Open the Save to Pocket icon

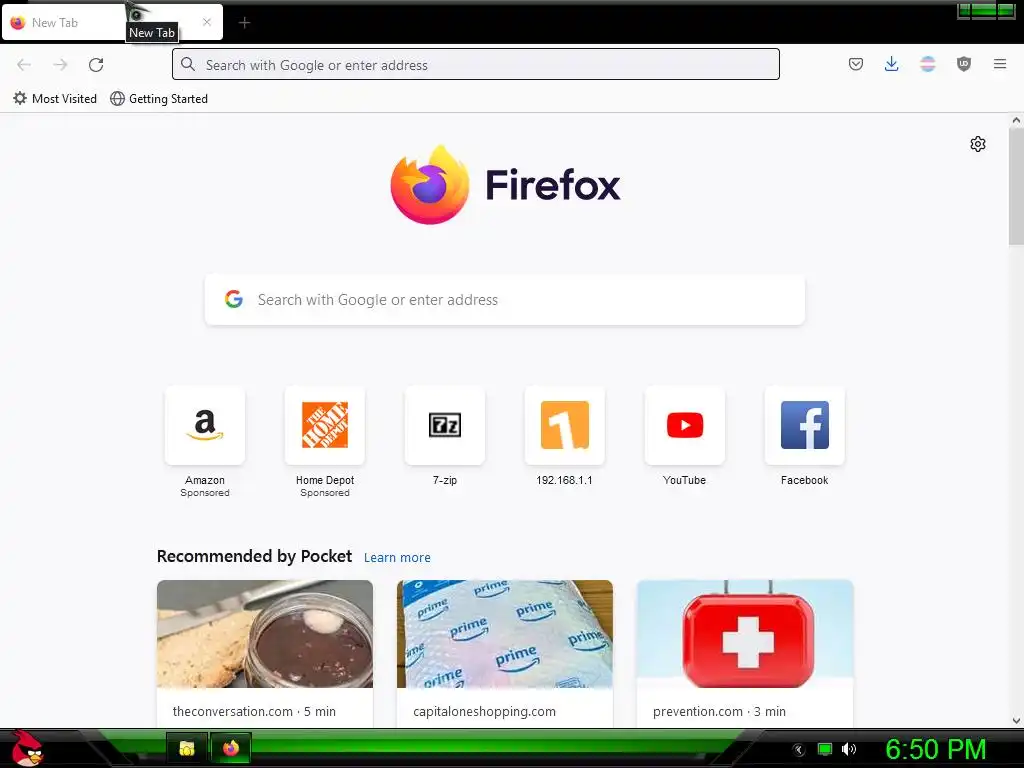(x=856, y=64)
